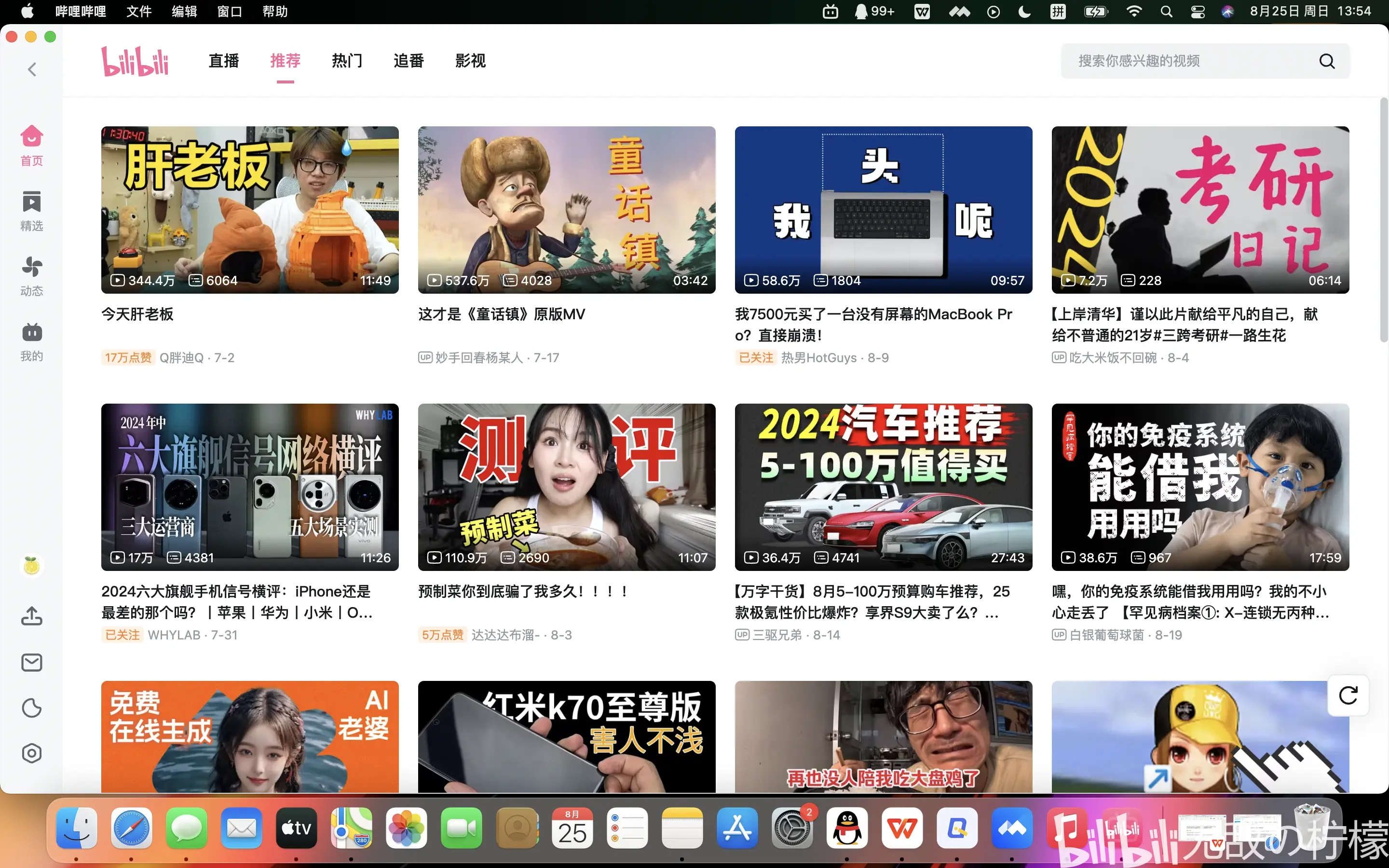Open uploader 白银葡萄球菌
The width and height of the screenshot is (1389, 868).
[1106, 635]
